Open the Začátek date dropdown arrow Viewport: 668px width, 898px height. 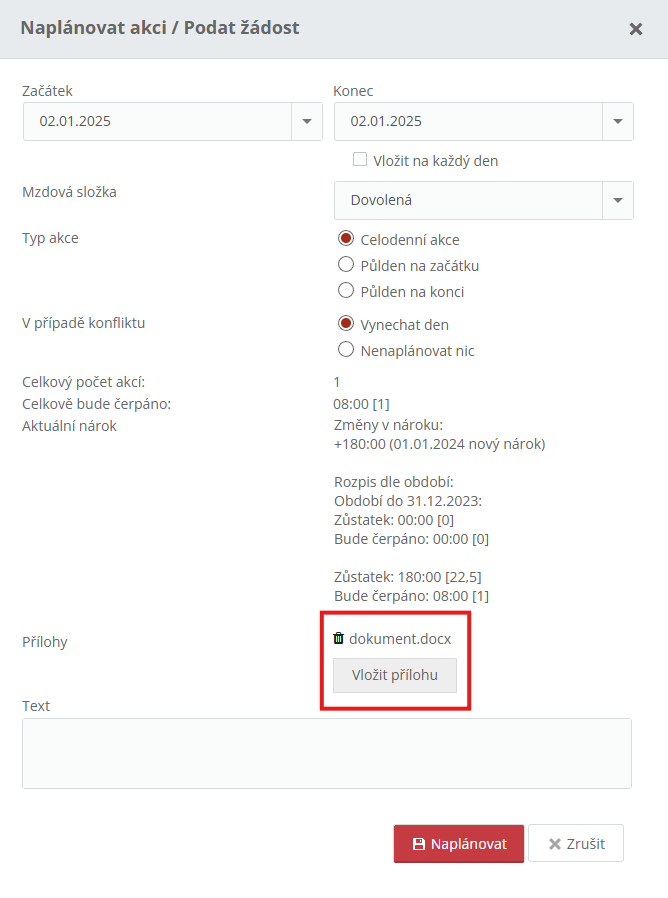(307, 121)
